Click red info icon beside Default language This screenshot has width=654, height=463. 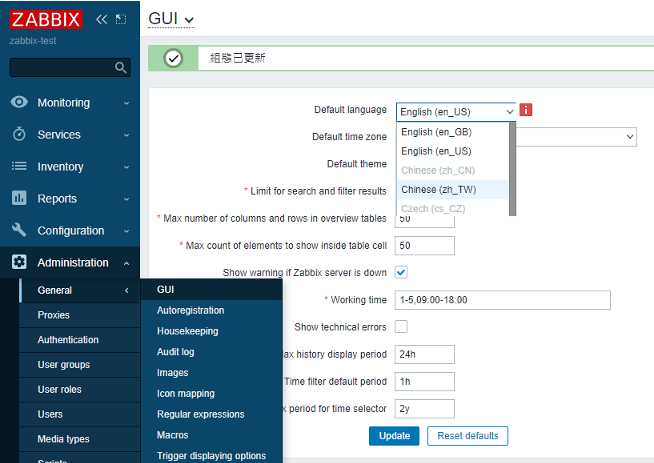(526, 110)
